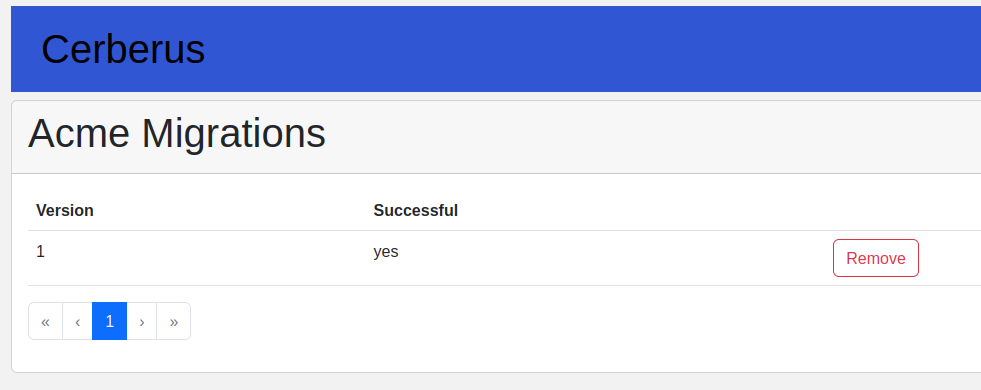The width and height of the screenshot is (981, 390).
Task: Click the Version column header
Action: 65,210
